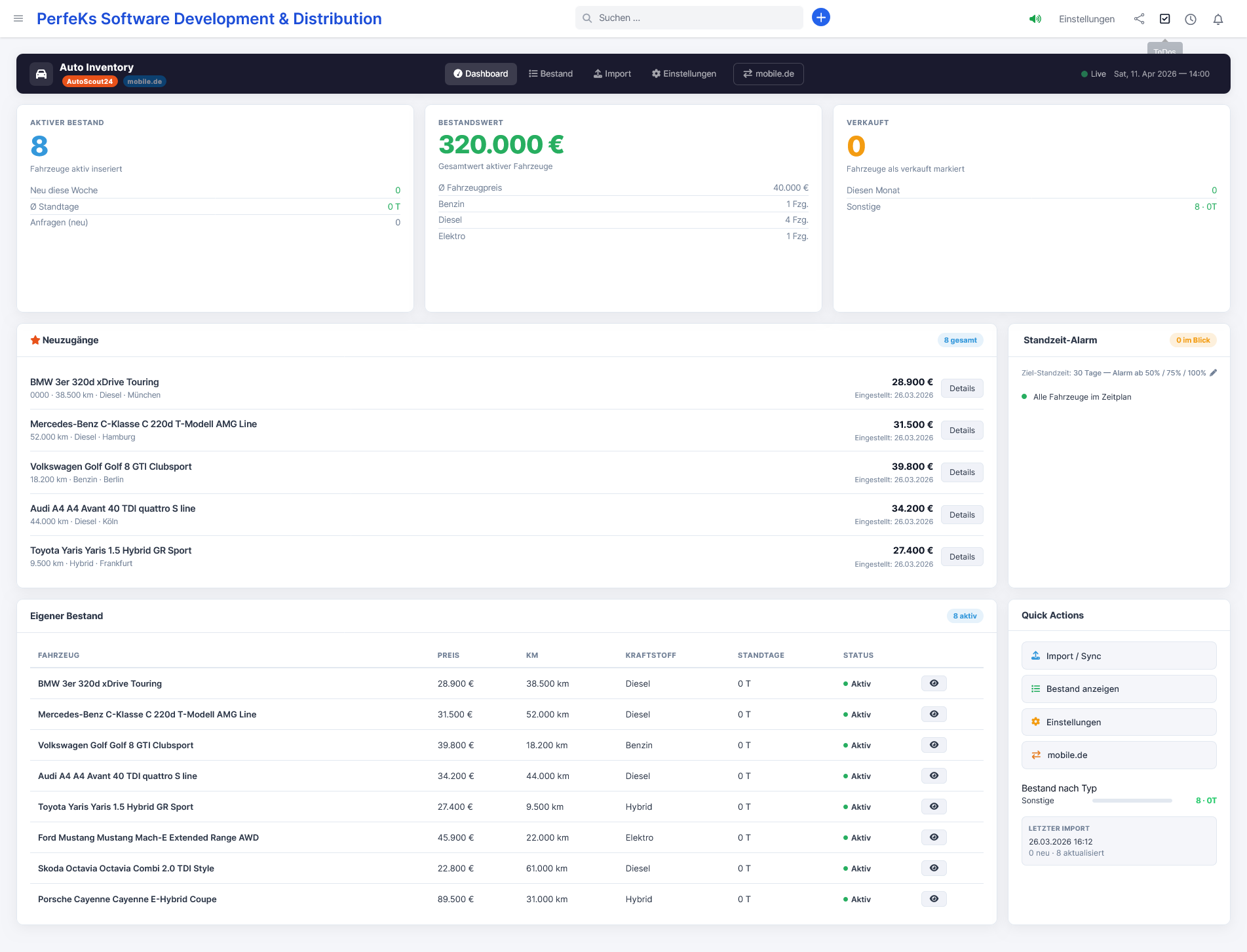Screen dimensions: 1247x952
Task: Edit Ziel-Standzeit with pencil icon
Action: click(1213, 373)
